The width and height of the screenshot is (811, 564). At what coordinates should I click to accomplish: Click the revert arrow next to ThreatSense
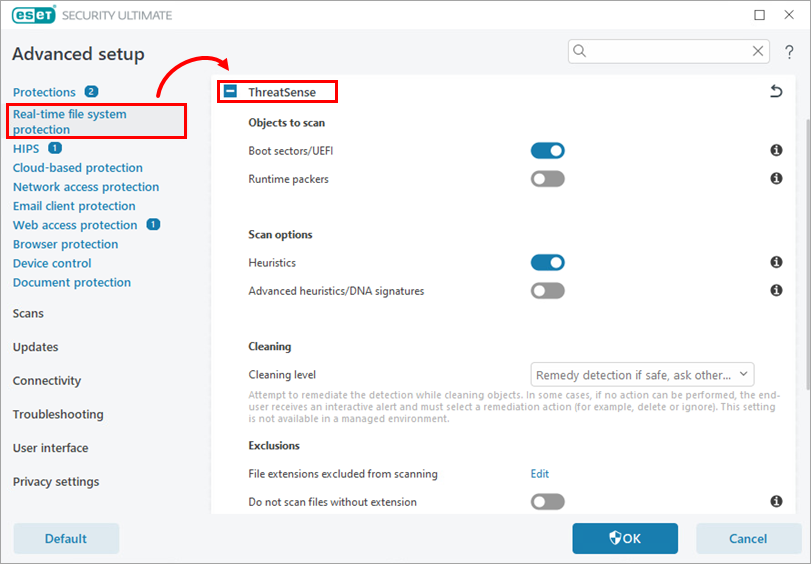776,92
